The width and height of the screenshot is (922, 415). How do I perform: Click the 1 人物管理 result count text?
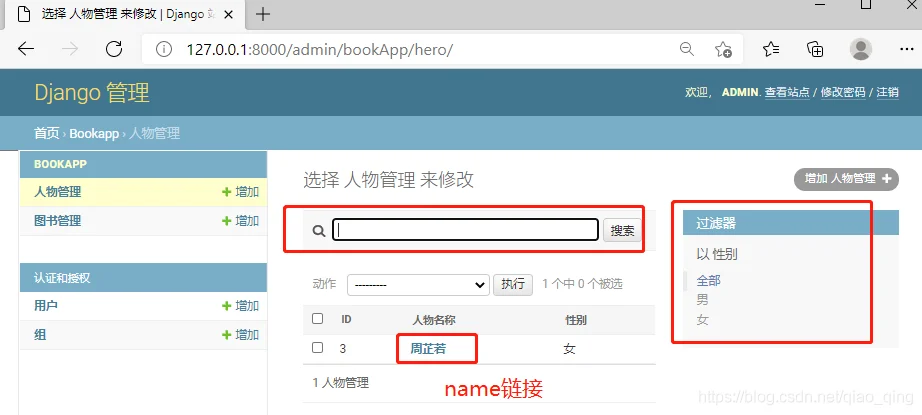(x=341, y=383)
